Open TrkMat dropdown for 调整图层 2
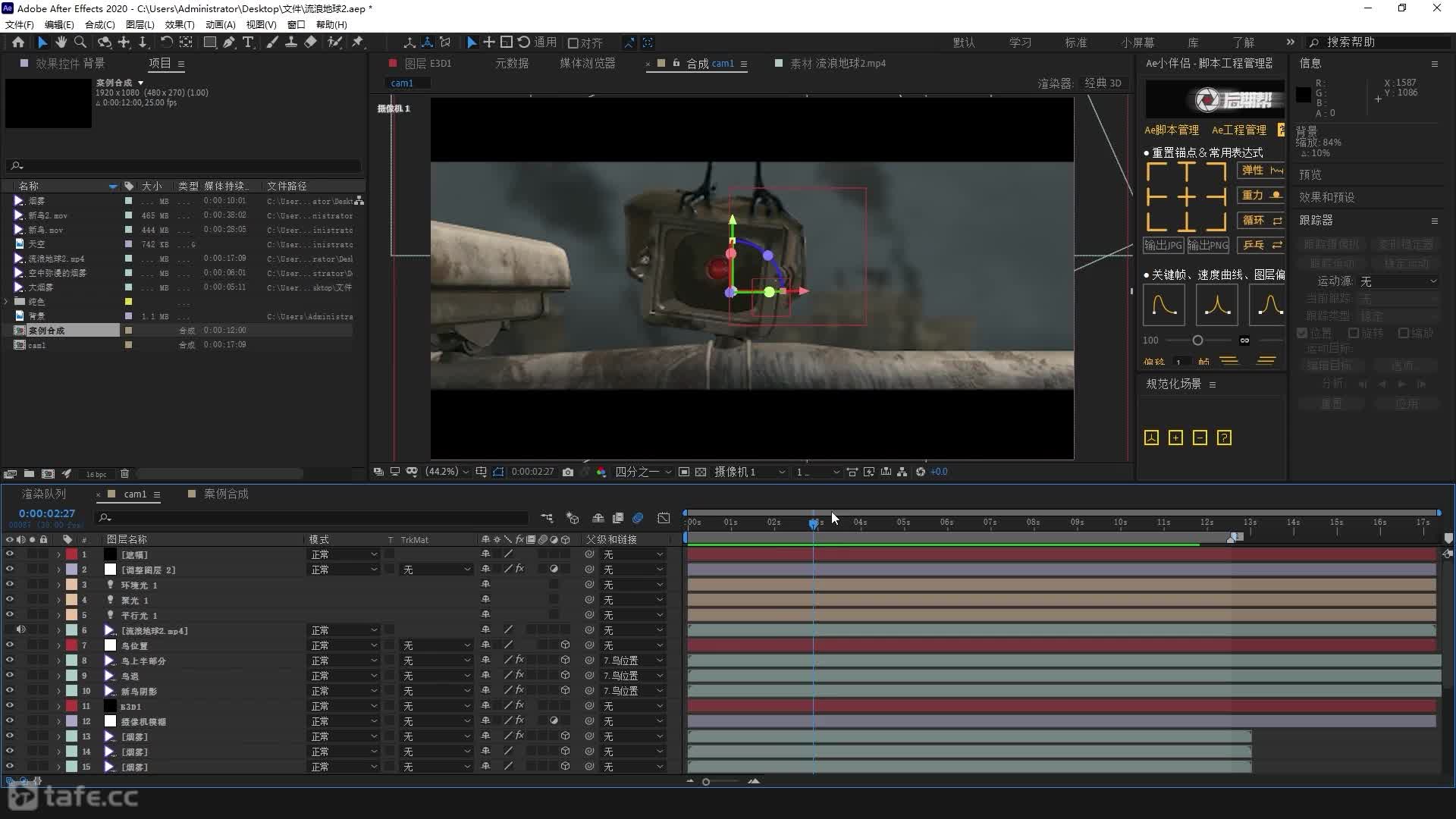The width and height of the screenshot is (1456, 819). coord(436,570)
